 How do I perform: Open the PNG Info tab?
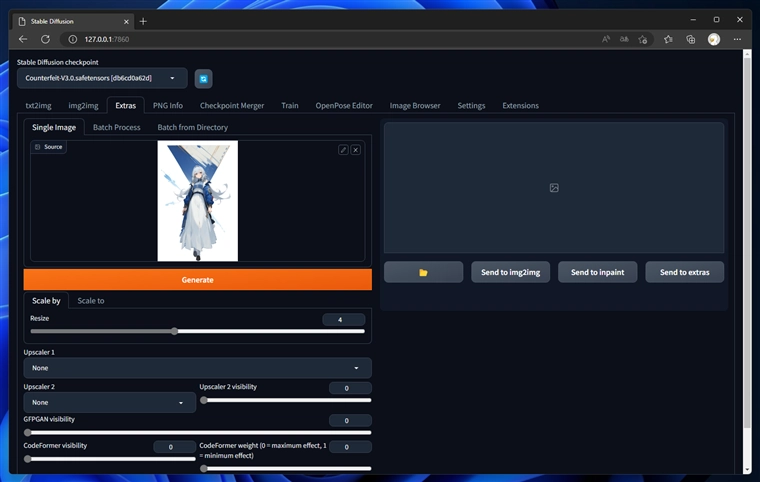coord(168,105)
